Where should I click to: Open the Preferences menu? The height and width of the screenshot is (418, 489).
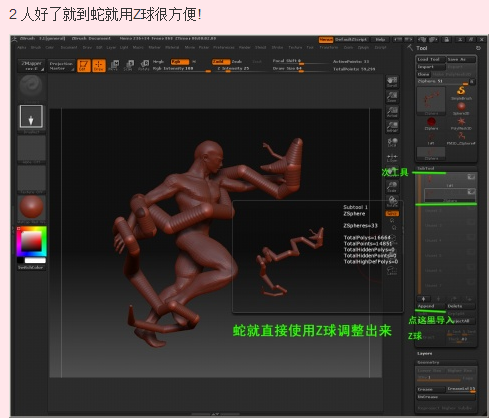click(223, 48)
